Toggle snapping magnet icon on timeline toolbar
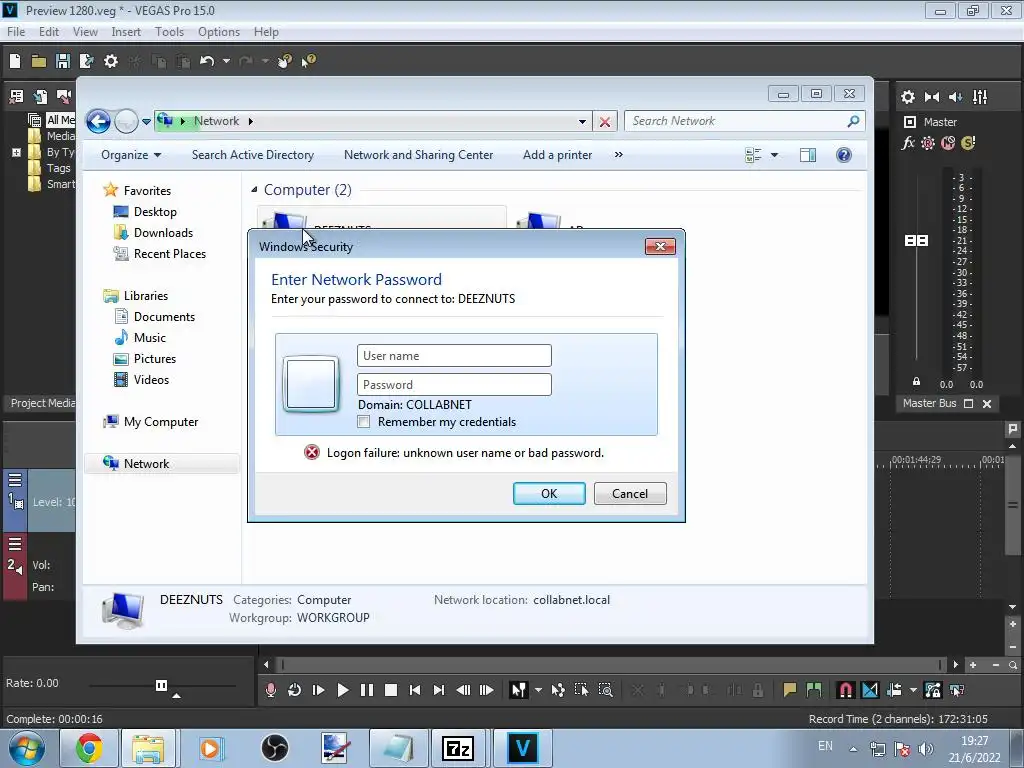The width and height of the screenshot is (1024, 768). pyautogui.click(x=845, y=690)
